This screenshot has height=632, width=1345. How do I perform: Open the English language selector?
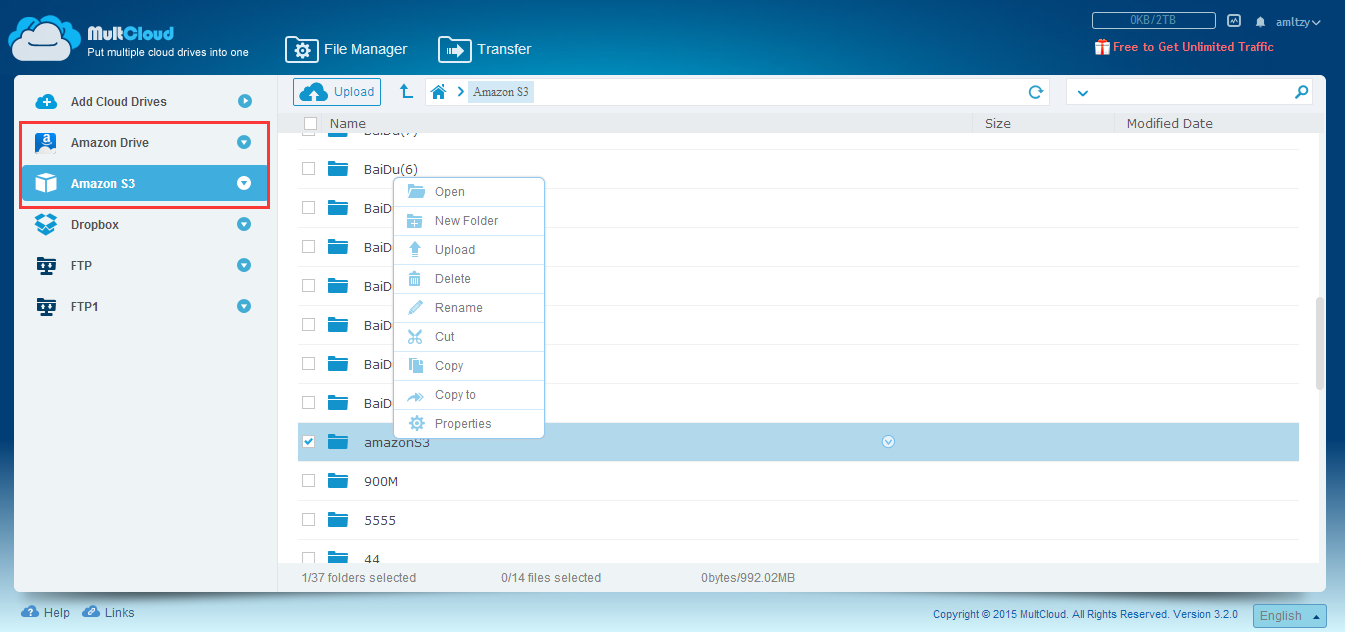point(1290,616)
